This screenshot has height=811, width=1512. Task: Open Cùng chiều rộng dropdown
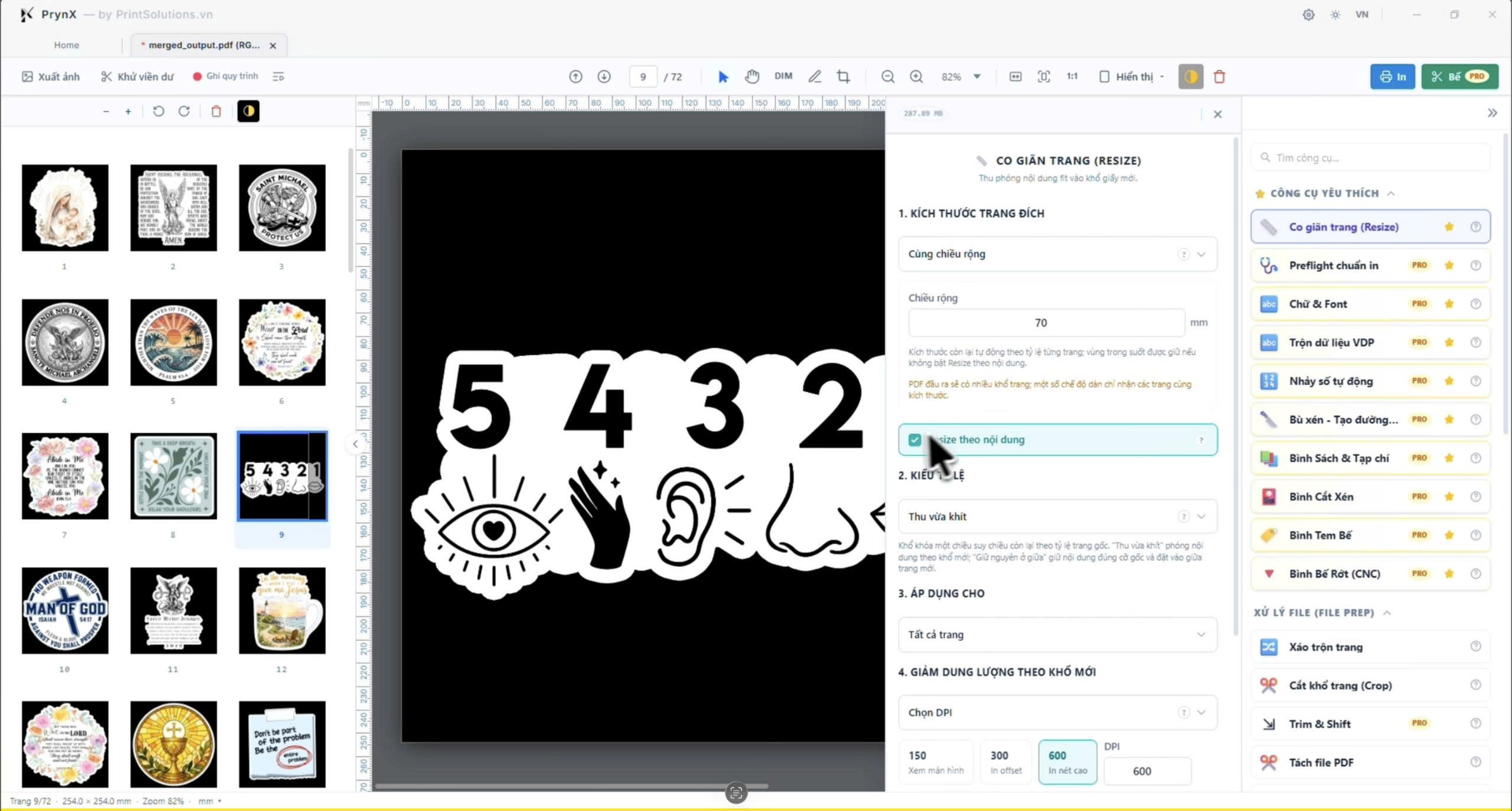[x=1058, y=254]
